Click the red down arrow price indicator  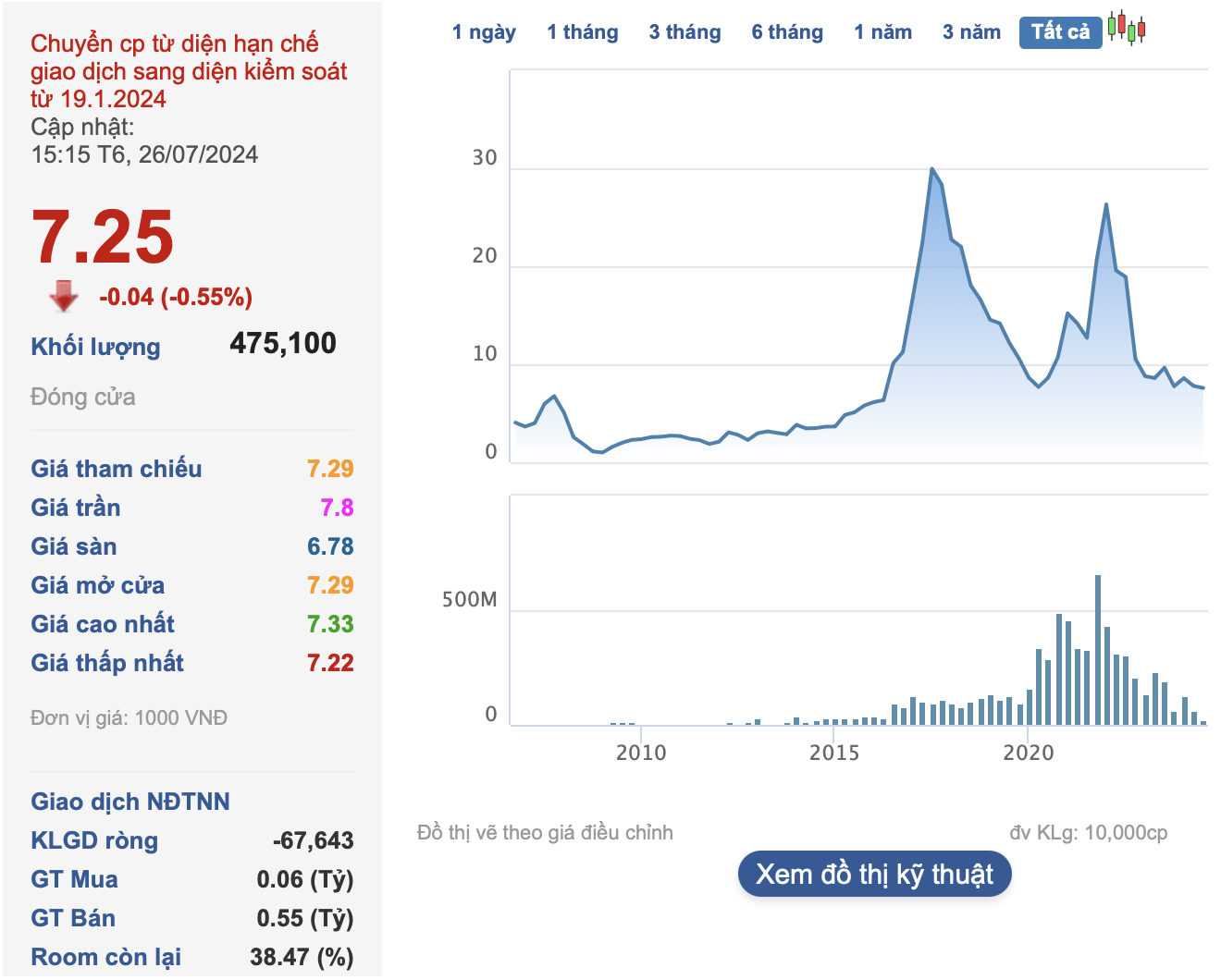pos(64,296)
